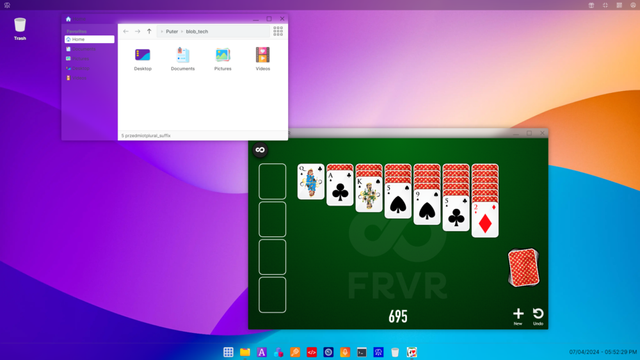This screenshot has width=640, height=360.
Task: Launch the purple letter A font app in the taskbar
Action: pyautogui.click(x=262, y=352)
